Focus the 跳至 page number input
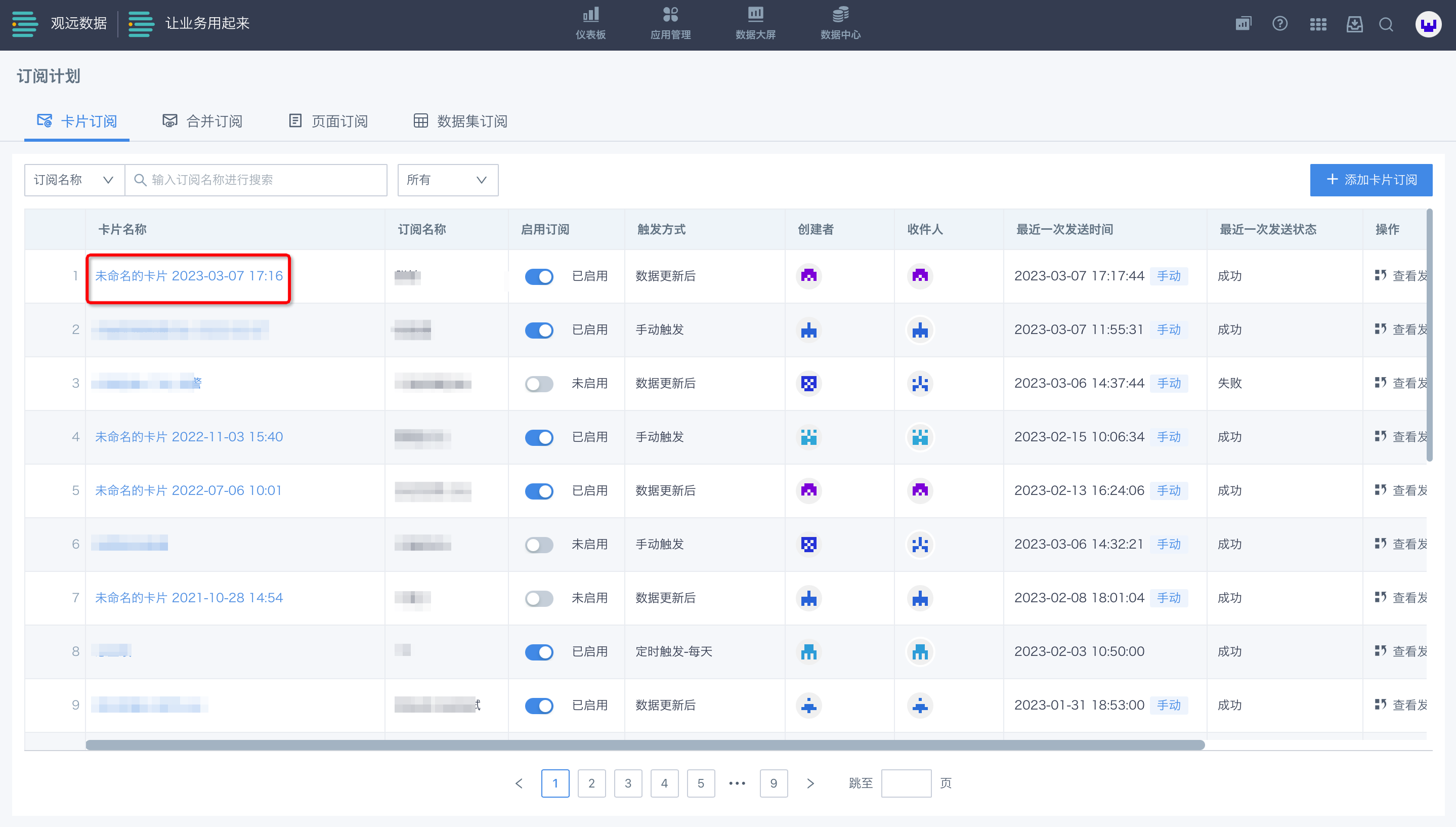Screen dimensions: 1456x827 click(x=906, y=783)
